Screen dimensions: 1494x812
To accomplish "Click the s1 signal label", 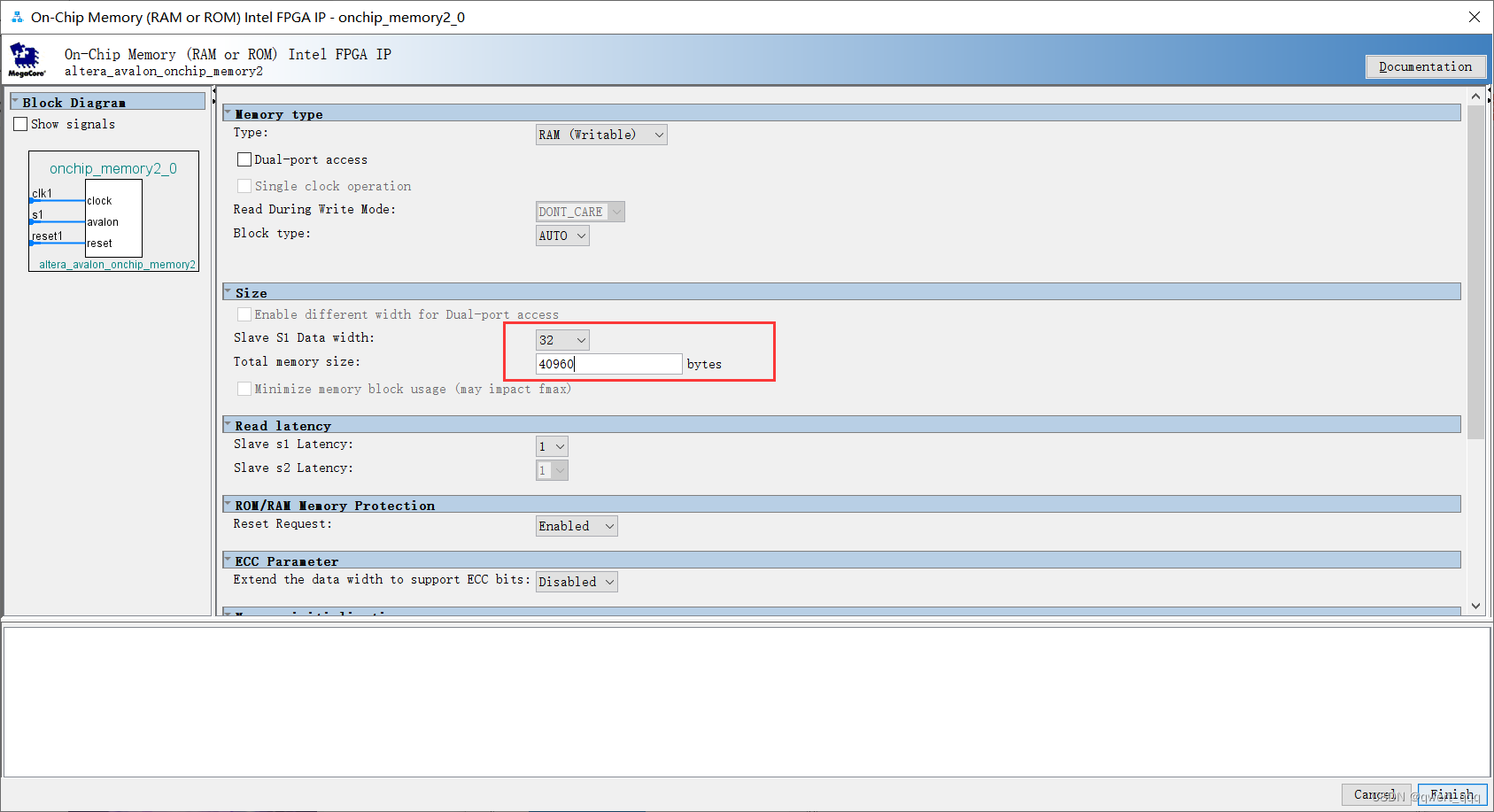I will (x=37, y=214).
